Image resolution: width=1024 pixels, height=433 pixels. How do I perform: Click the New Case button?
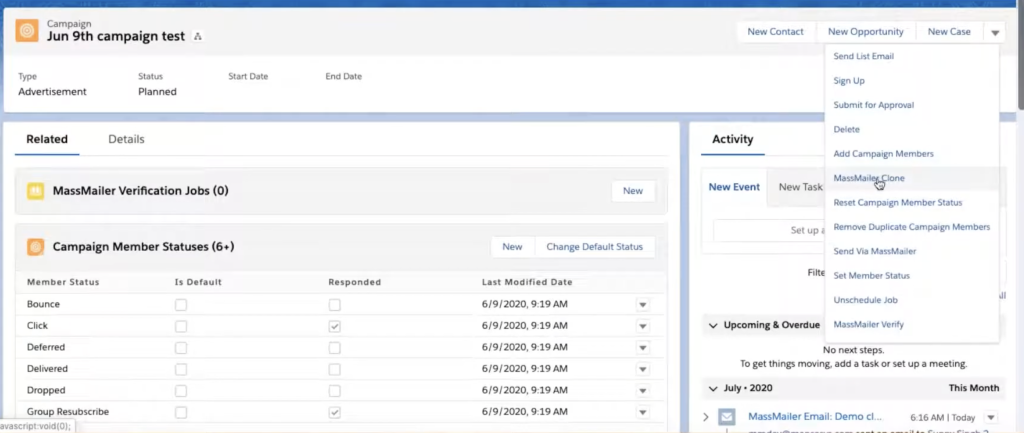point(949,31)
